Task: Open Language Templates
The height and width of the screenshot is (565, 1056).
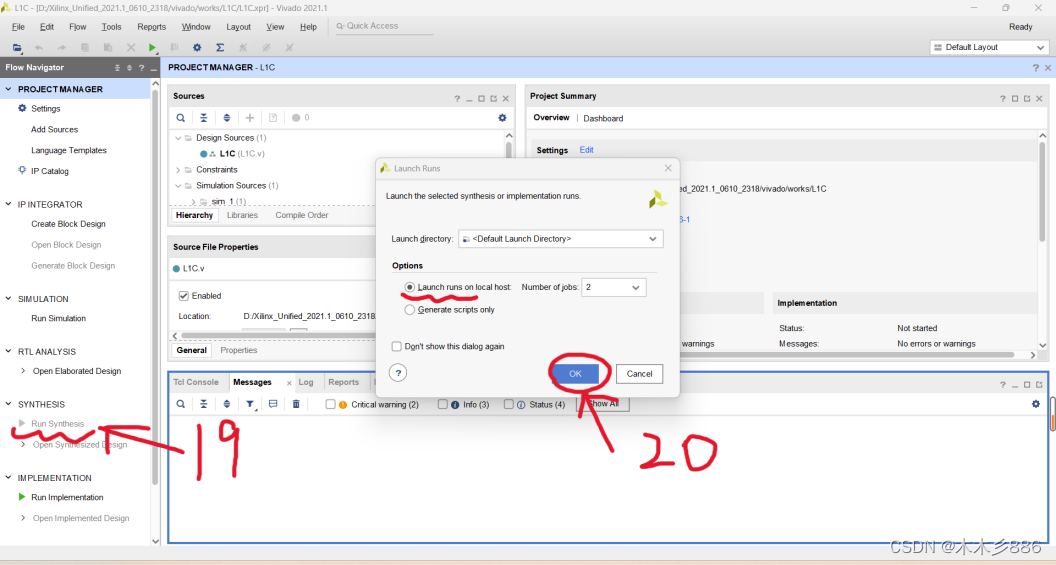Action: [x=69, y=150]
